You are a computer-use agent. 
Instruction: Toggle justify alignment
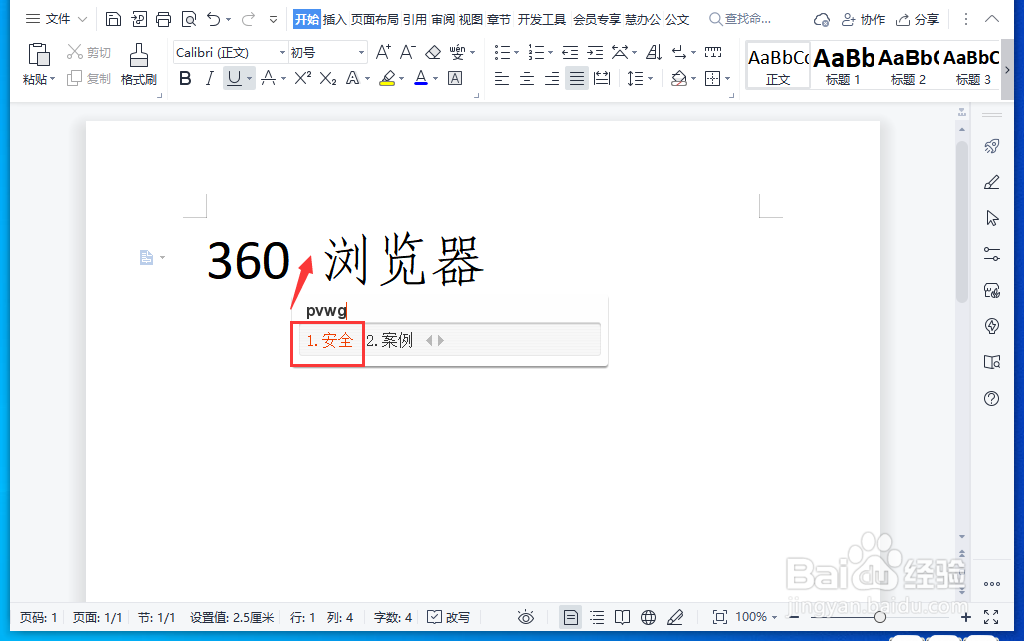tap(577, 79)
